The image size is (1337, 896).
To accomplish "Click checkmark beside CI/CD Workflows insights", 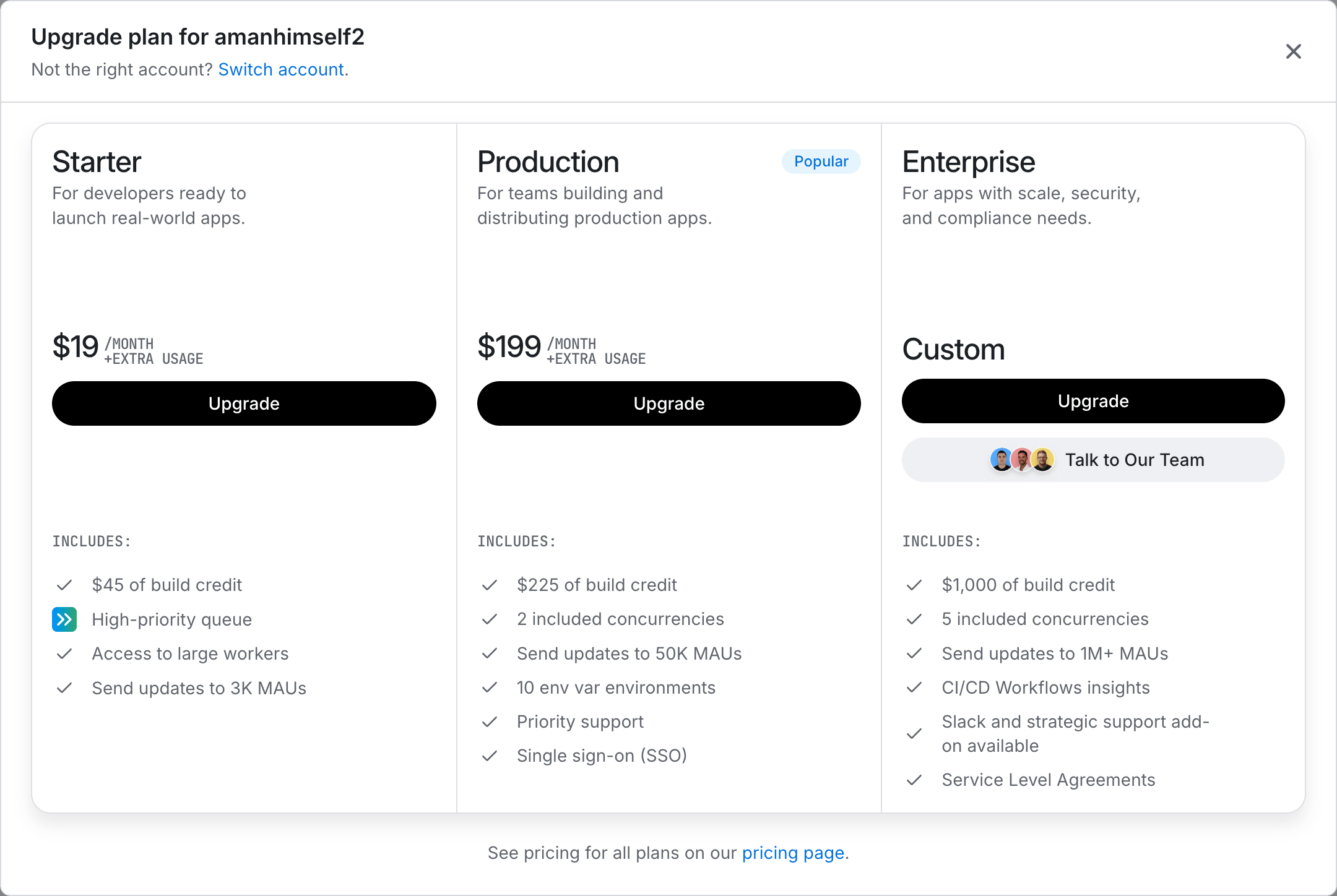I will point(914,687).
